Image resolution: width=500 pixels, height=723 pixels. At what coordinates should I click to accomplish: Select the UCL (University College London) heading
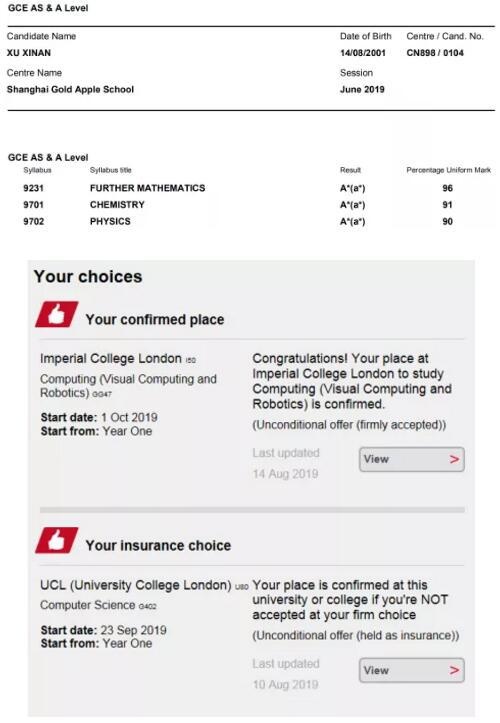(136, 585)
